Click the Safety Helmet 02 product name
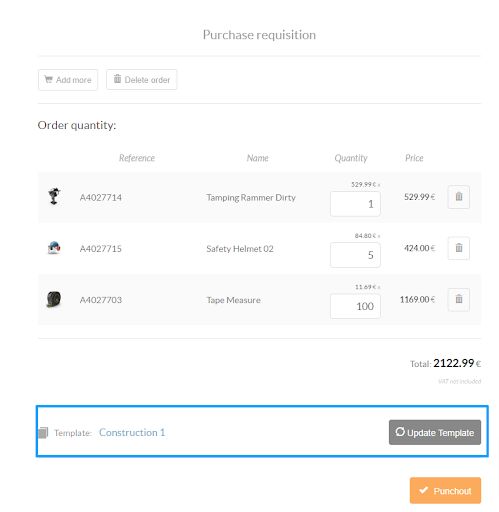 click(x=240, y=249)
